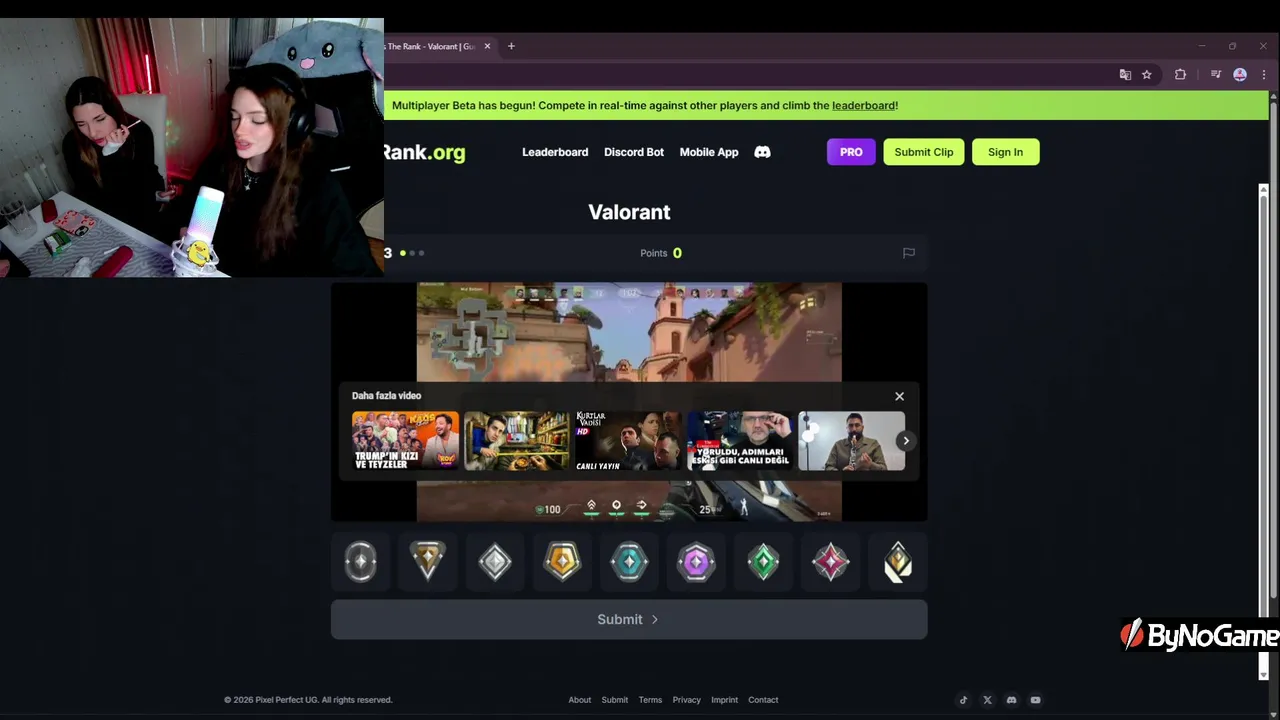Select the Bronze rank badge
The image size is (1280, 720).
[428, 562]
